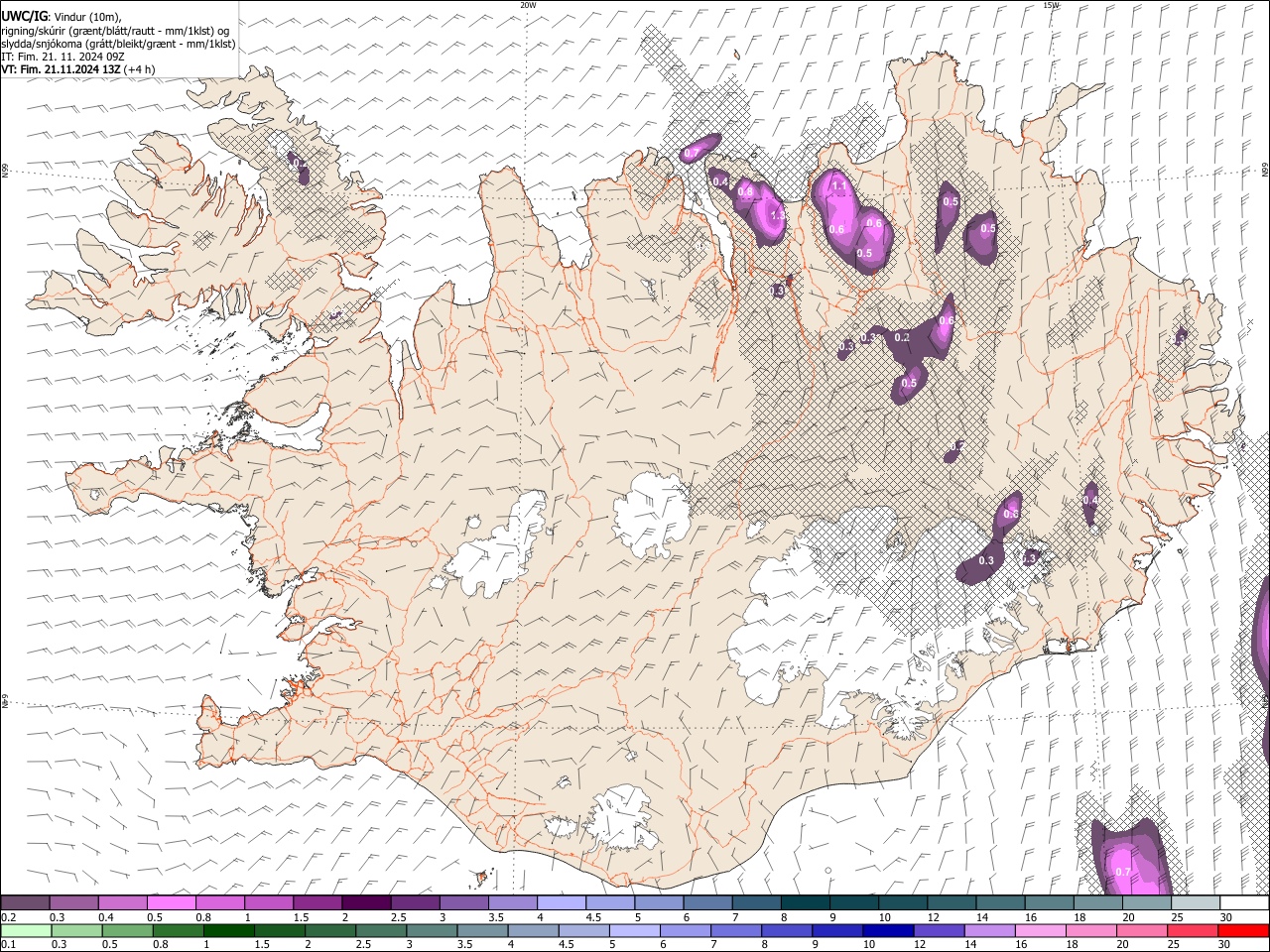
Task: Click the upper legend row swatch labeled 2
Action: tap(366, 902)
